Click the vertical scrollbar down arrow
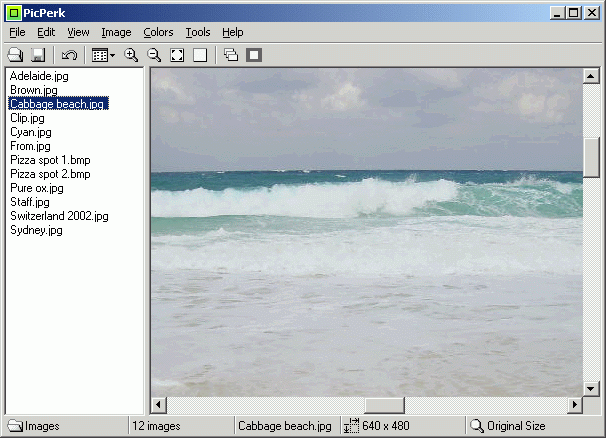 (x=591, y=389)
